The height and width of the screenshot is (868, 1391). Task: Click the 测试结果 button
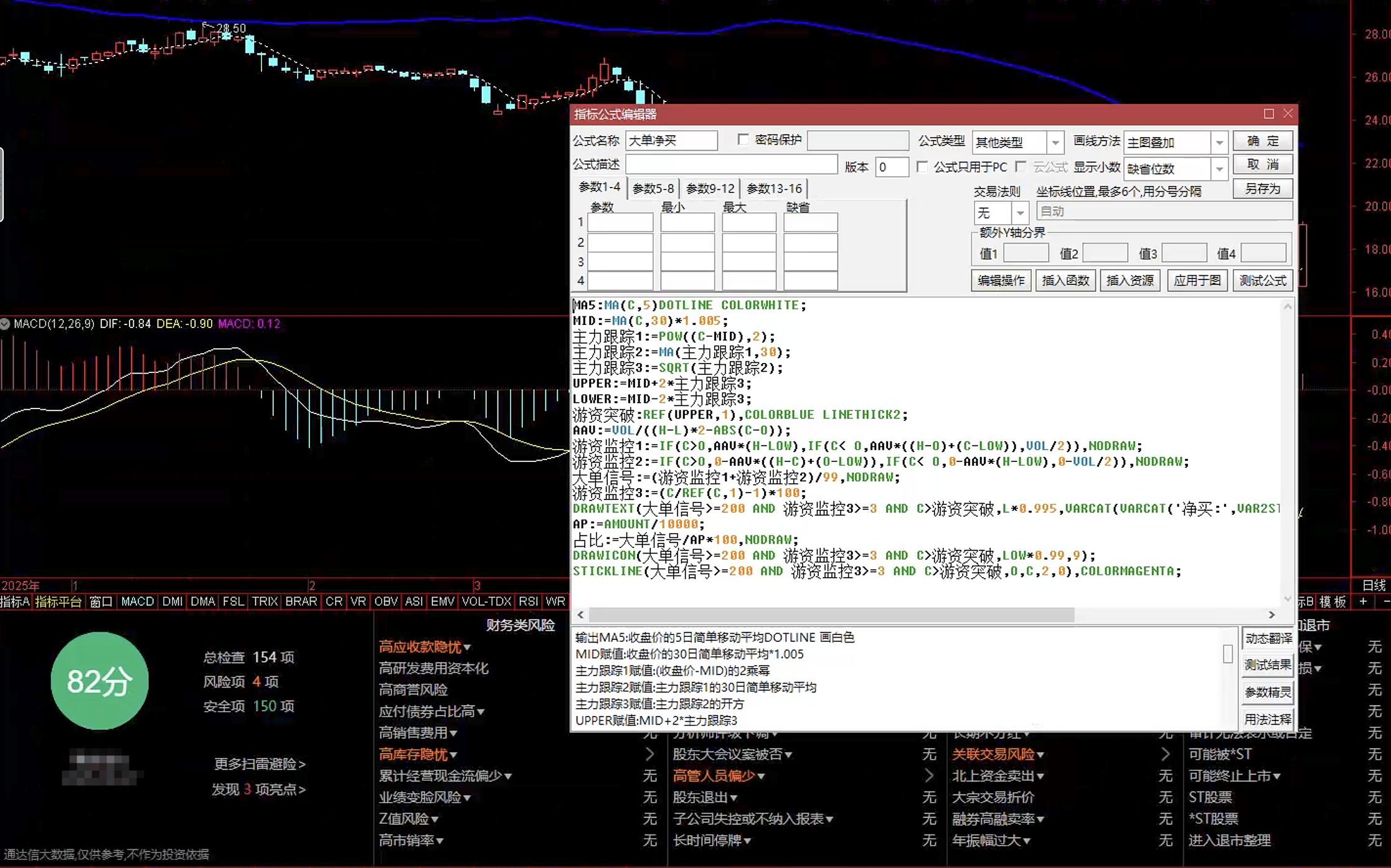[1268, 665]
